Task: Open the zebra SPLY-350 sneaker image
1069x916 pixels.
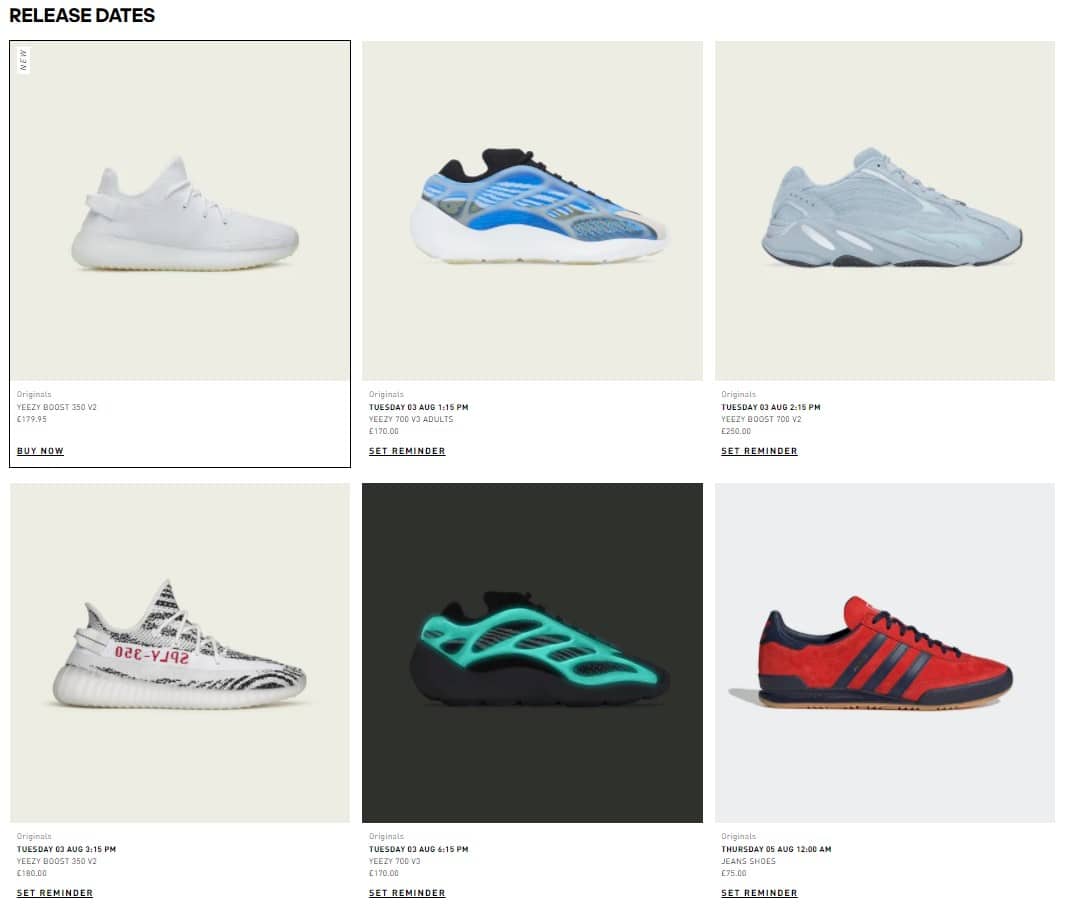Action: tap(180, 653)
